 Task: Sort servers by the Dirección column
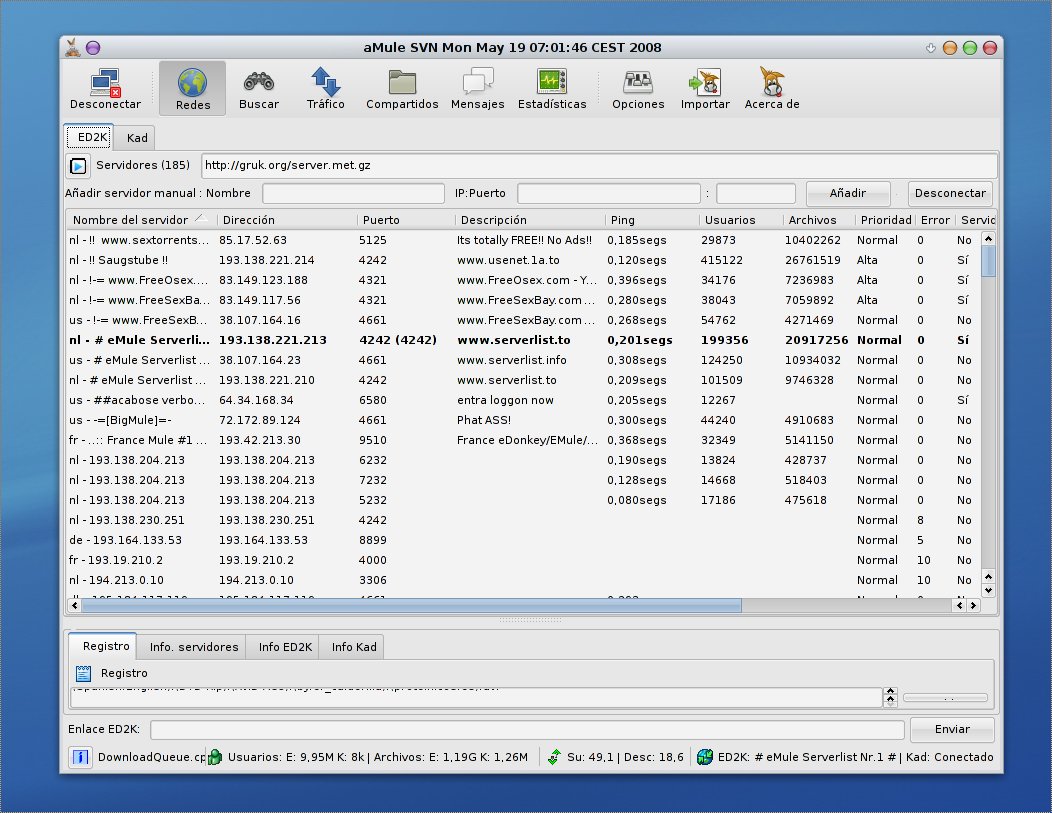[x=286, y=220]
